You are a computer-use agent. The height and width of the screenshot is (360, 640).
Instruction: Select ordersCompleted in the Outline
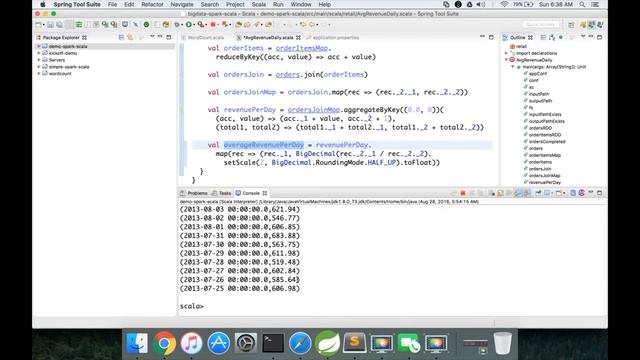point(547,142)
